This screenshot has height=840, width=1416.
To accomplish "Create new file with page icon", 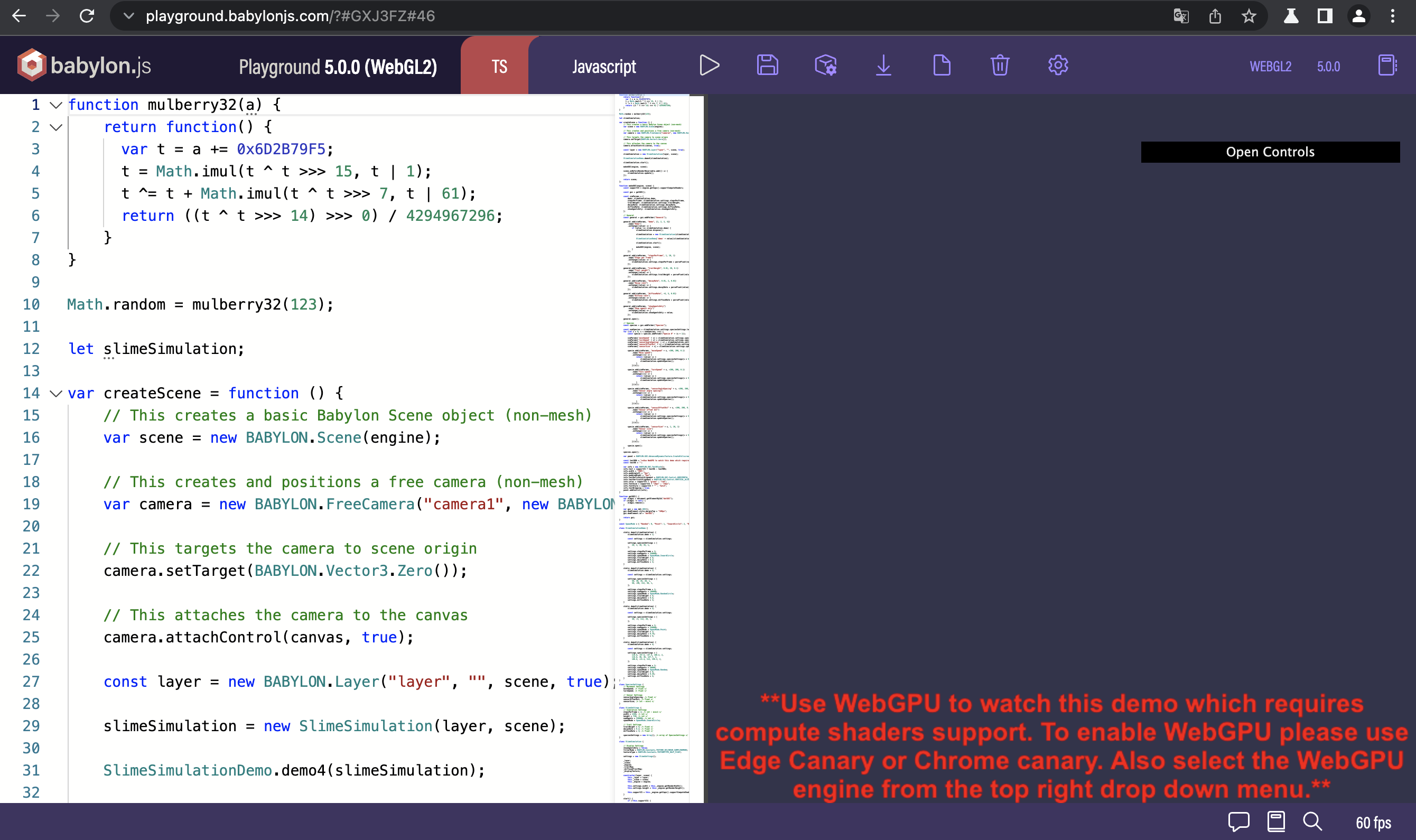I will [x=942, y=66].
